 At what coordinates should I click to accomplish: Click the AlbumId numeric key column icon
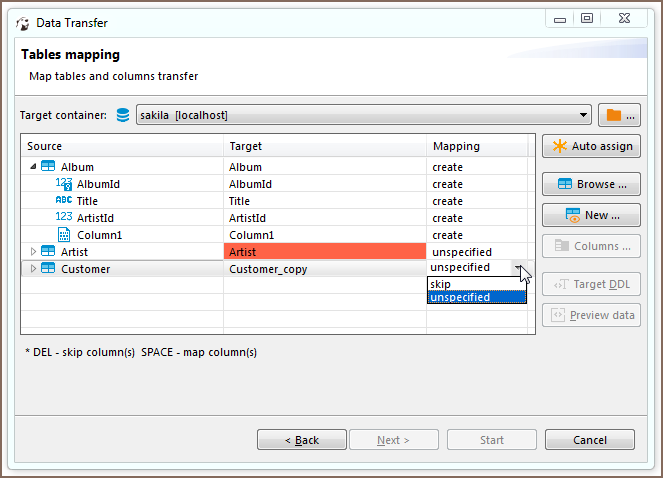pos(64,184)
